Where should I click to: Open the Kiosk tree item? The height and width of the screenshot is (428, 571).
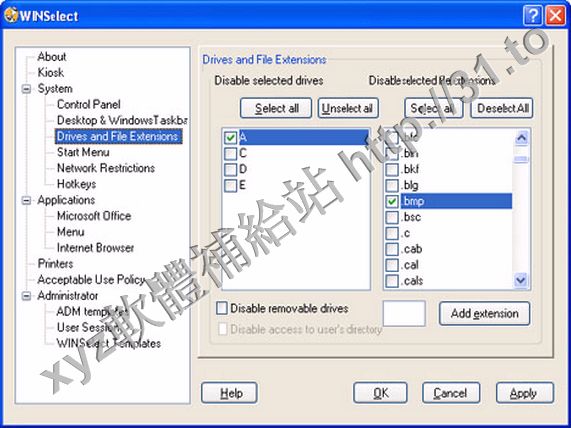pyautogui.click(x=51, y=72)
